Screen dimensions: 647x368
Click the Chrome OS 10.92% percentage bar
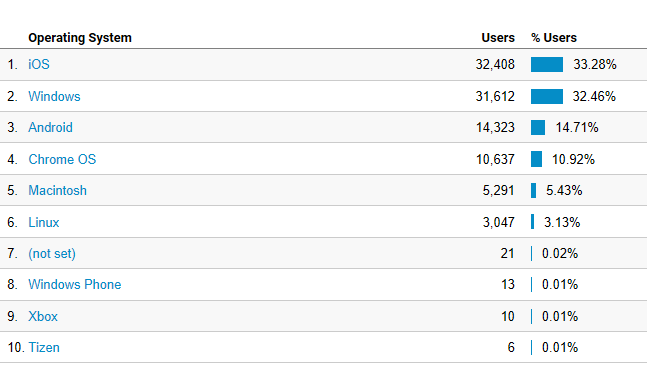click(536, 159)
